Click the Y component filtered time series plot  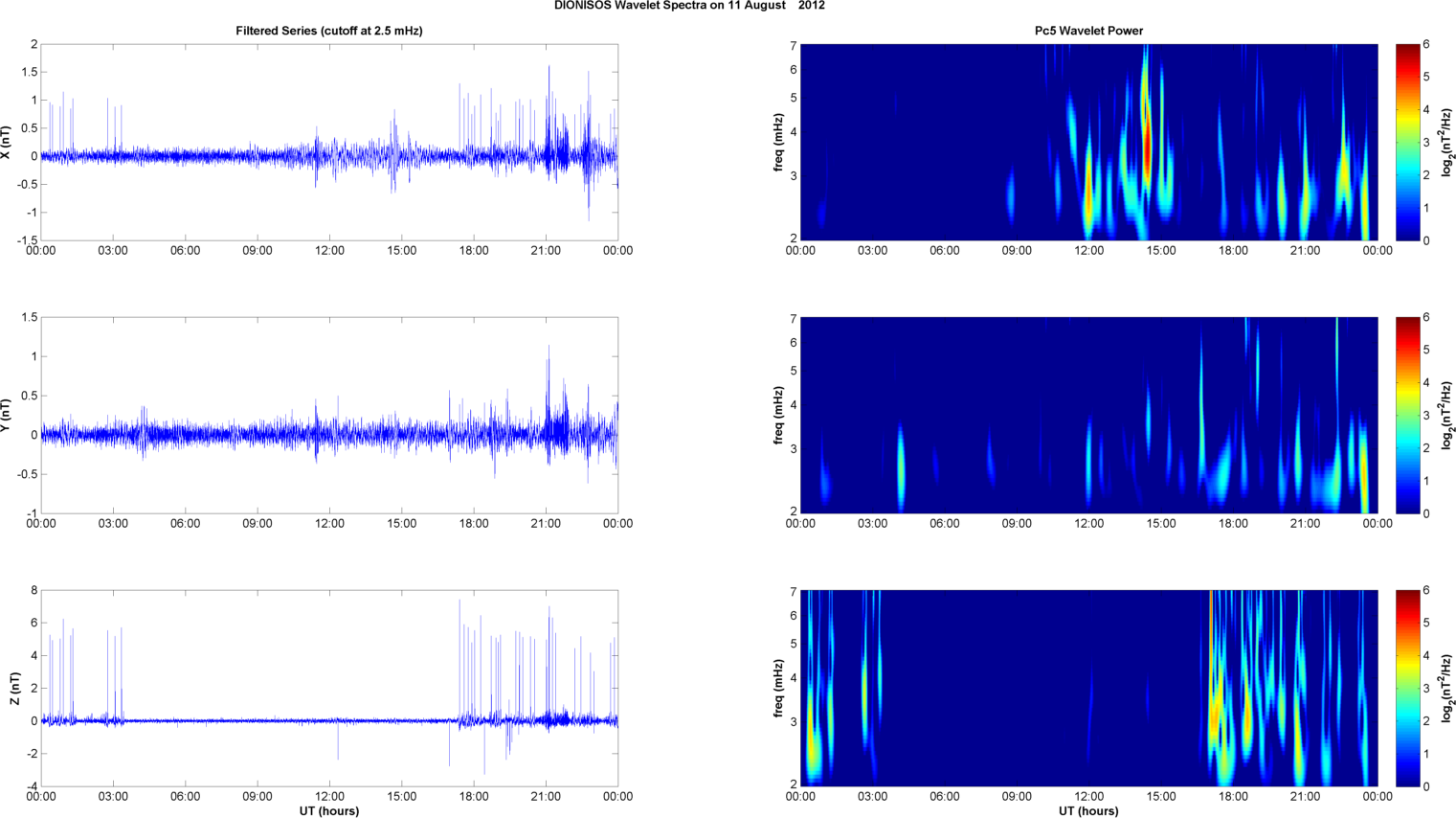(x=329, y=415)
